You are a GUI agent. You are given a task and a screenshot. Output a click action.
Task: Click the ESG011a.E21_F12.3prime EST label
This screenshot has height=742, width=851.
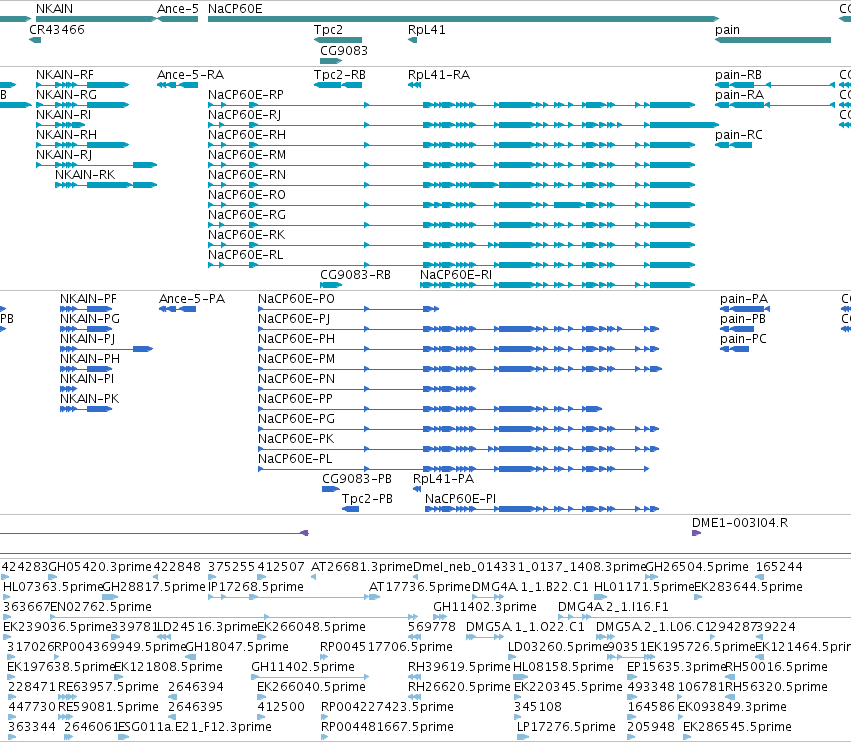point(195,727)
